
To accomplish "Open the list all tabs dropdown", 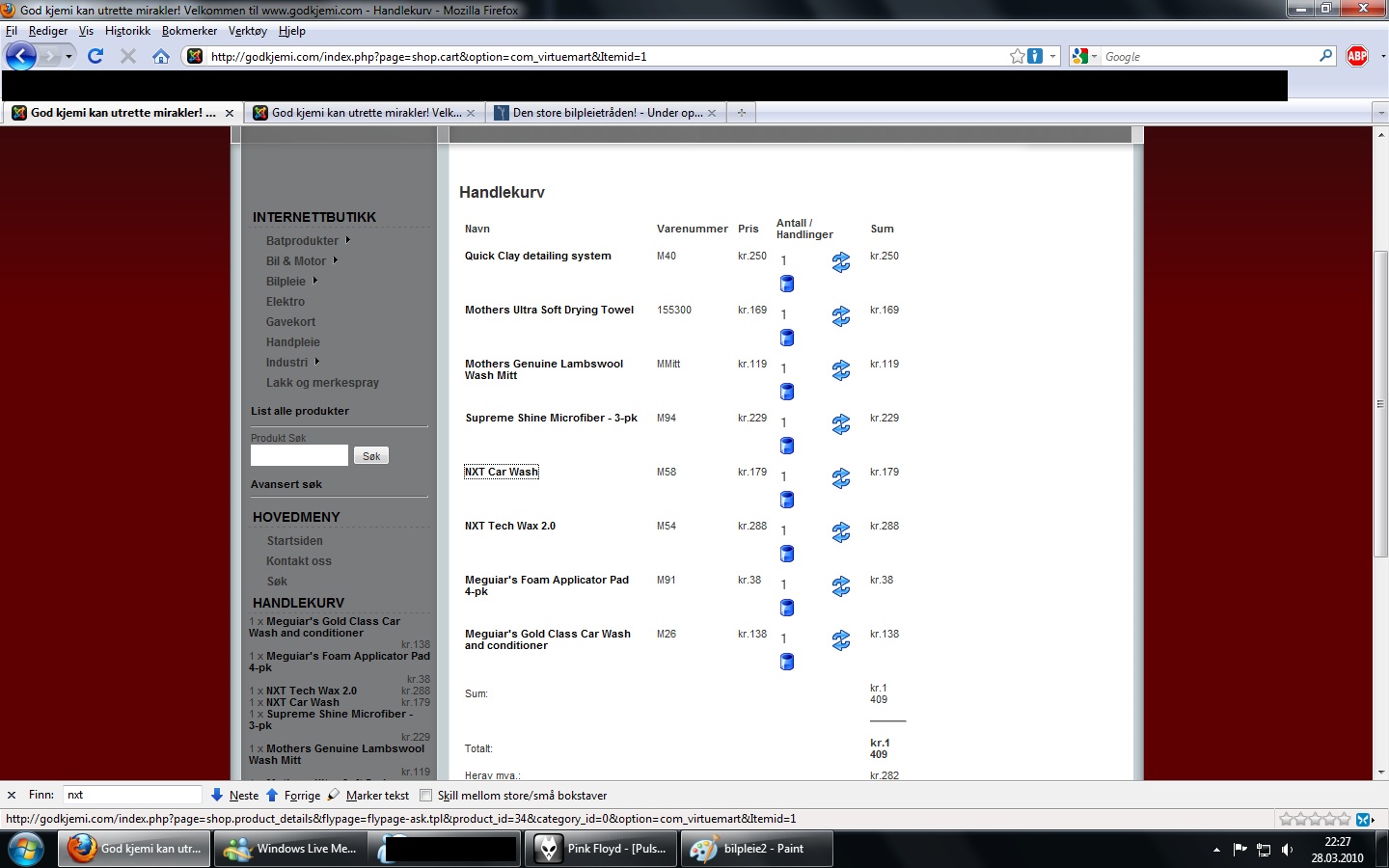I will coord(1380,113).
